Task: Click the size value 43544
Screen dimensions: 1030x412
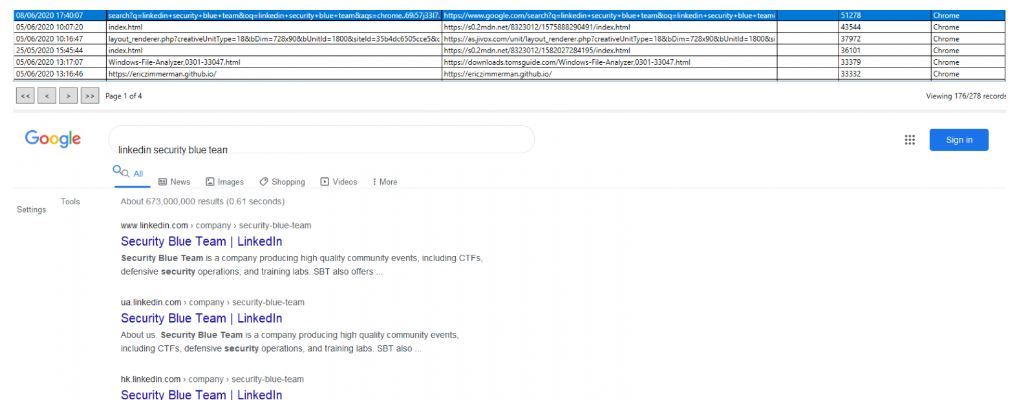Action: tap(850, 27)
